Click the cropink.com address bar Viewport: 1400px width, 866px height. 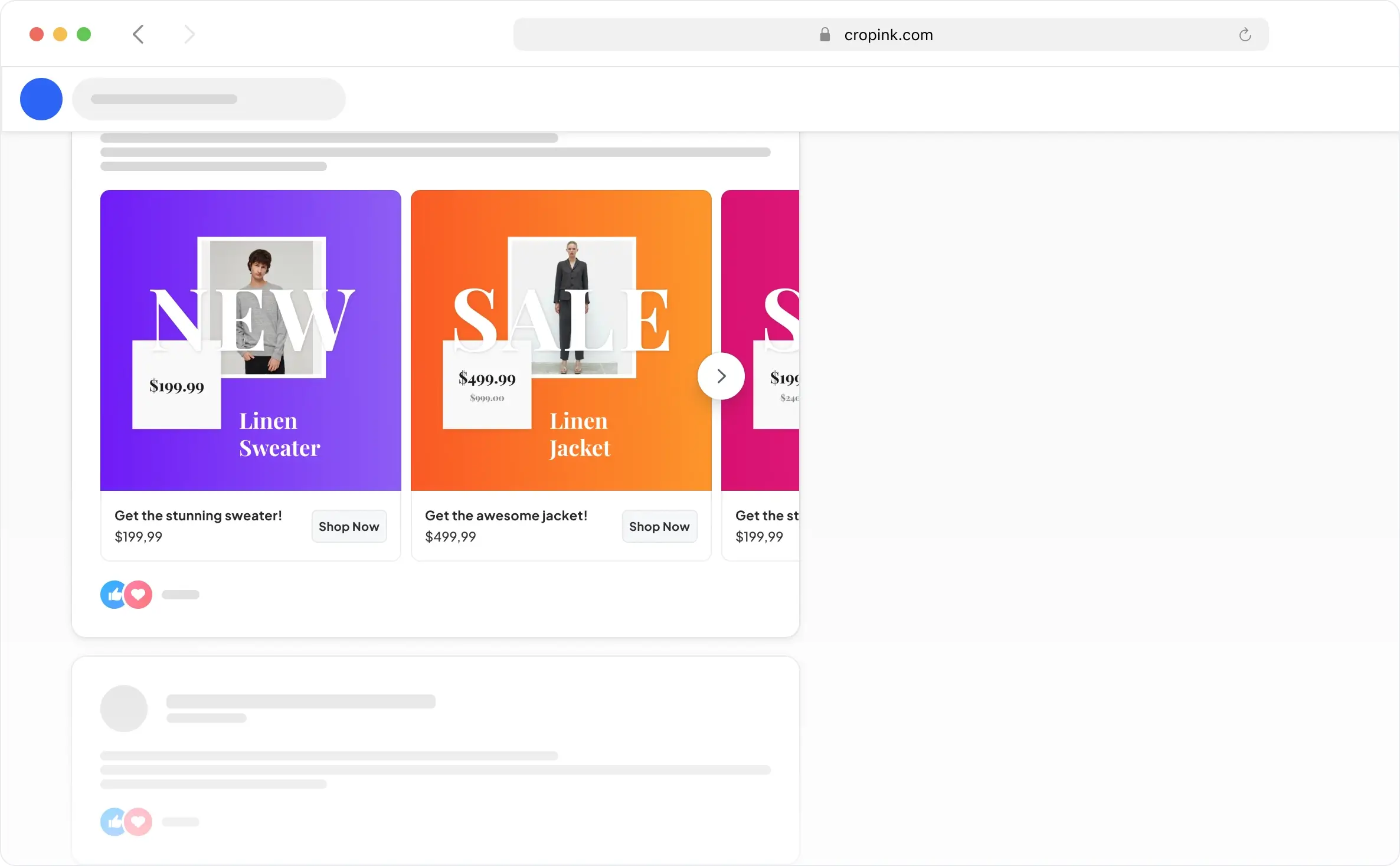pos(889,35)
